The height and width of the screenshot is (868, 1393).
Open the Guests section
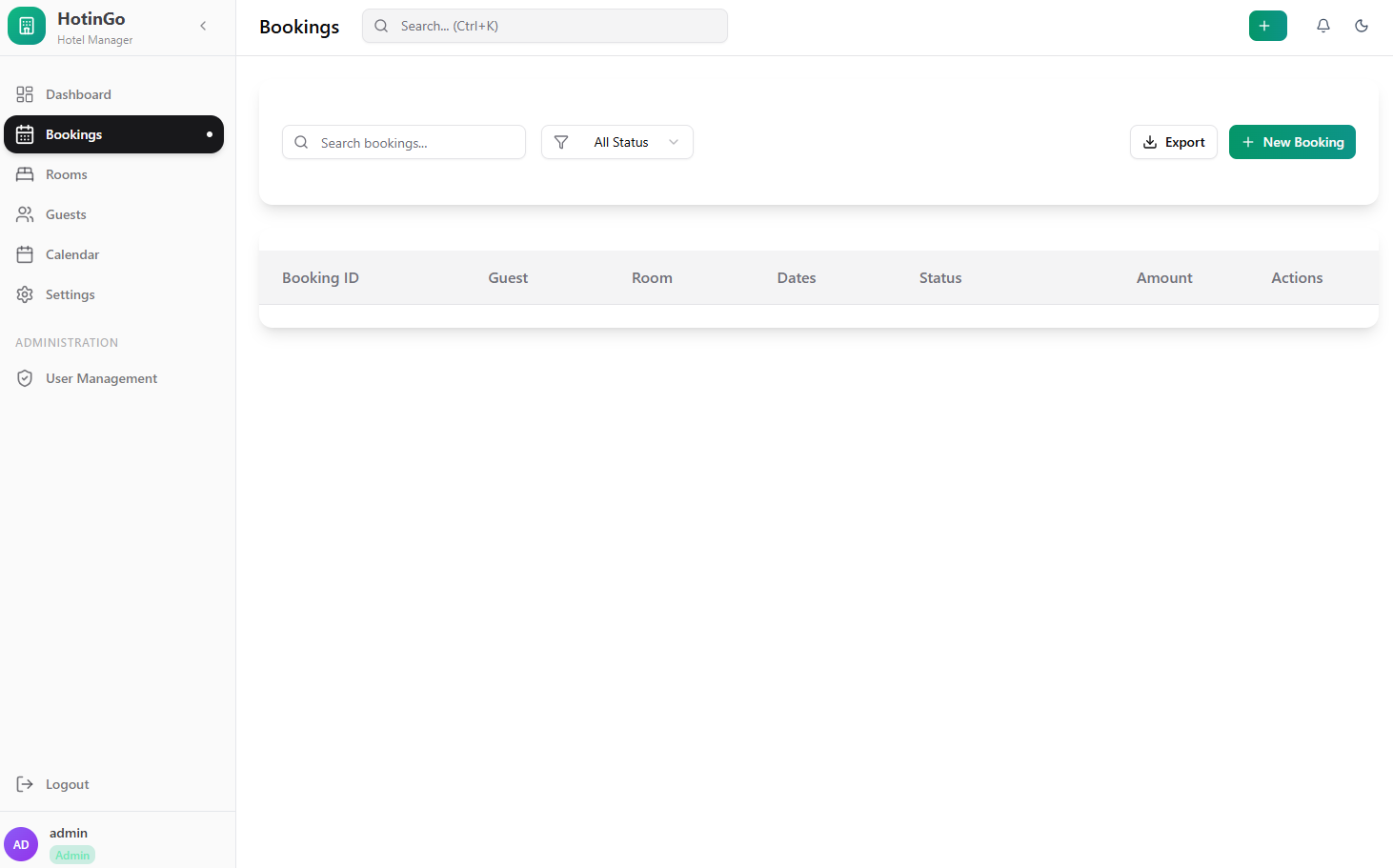pos(67,213)
